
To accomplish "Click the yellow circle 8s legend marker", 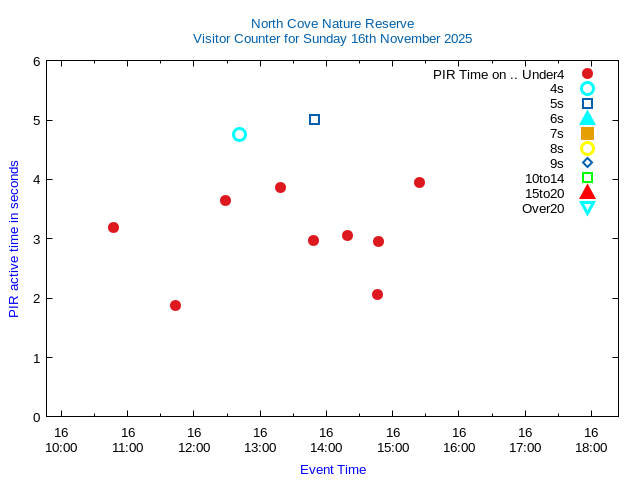I will [587, 148].
